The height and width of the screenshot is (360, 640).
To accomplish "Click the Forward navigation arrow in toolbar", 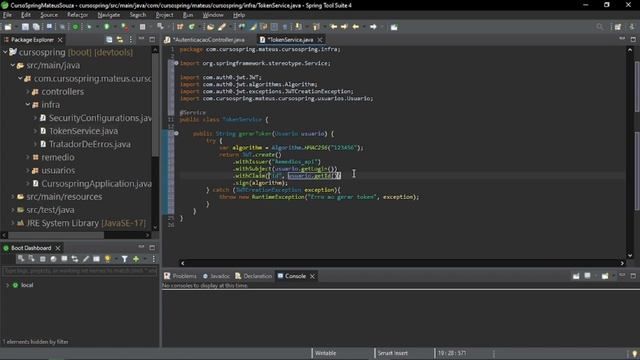I will click(373, 27).
